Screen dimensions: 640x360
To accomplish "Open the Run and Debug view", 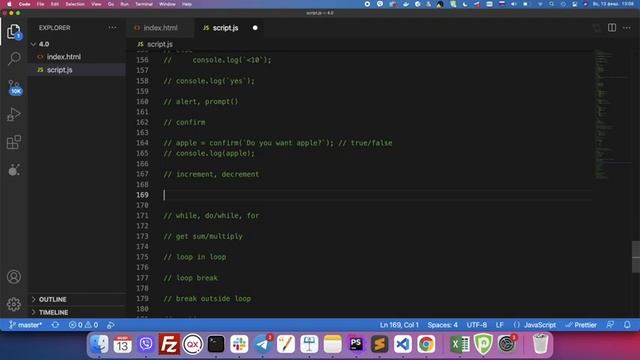I will 14,115.
